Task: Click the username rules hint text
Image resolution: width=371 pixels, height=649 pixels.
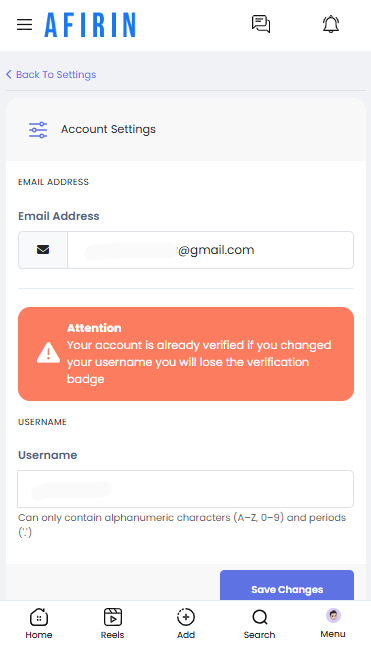Action: pos(182,525)
